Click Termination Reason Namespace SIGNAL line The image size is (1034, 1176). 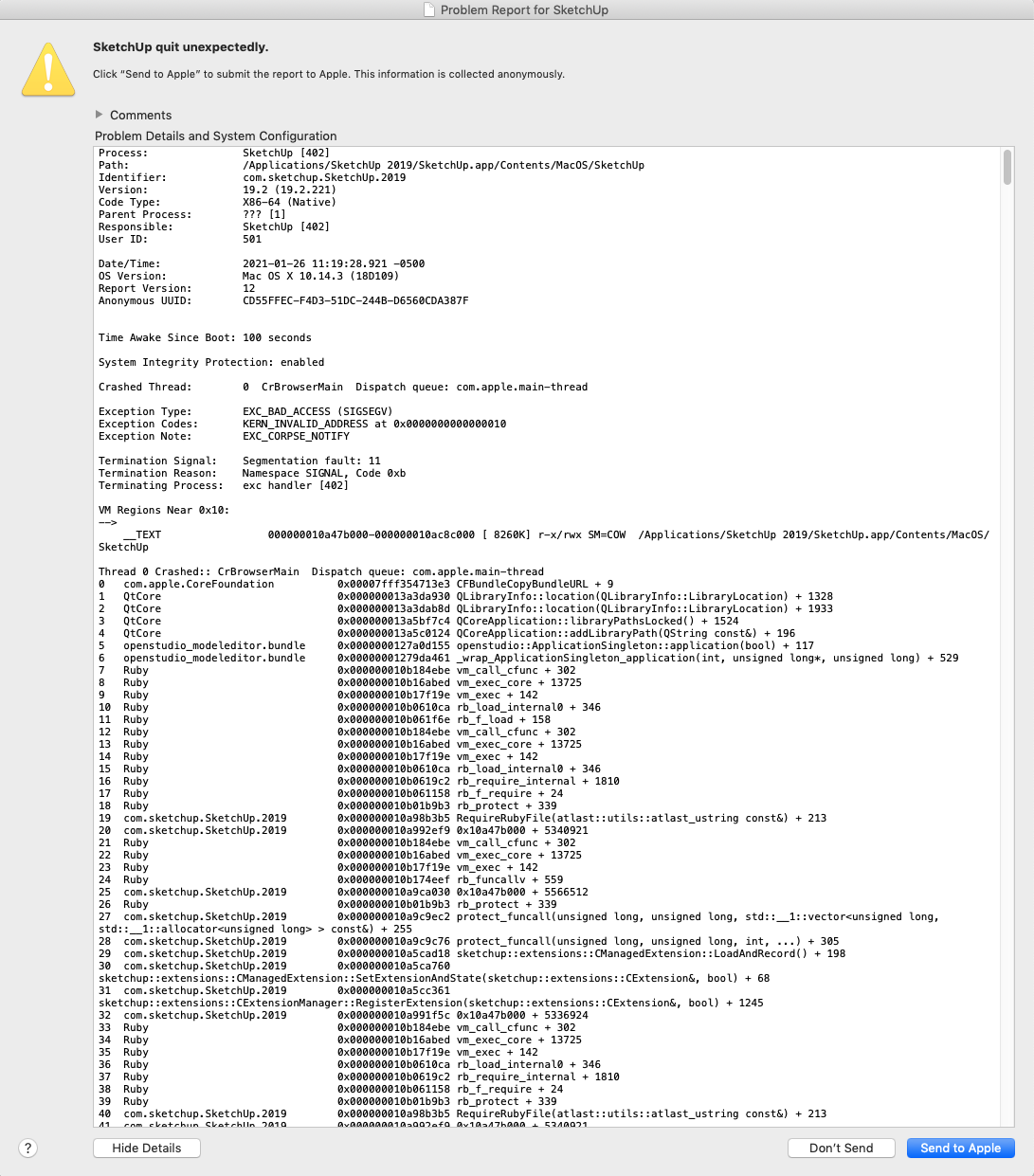coord(252,473)
